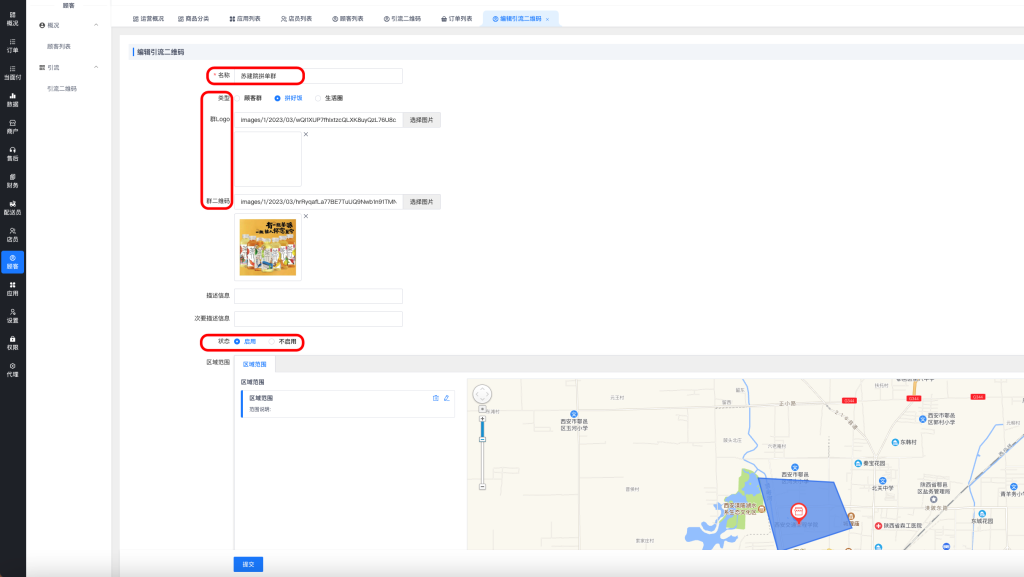
Task: Switch to the 订单列表 tab
Action: (x=455, y=19)
